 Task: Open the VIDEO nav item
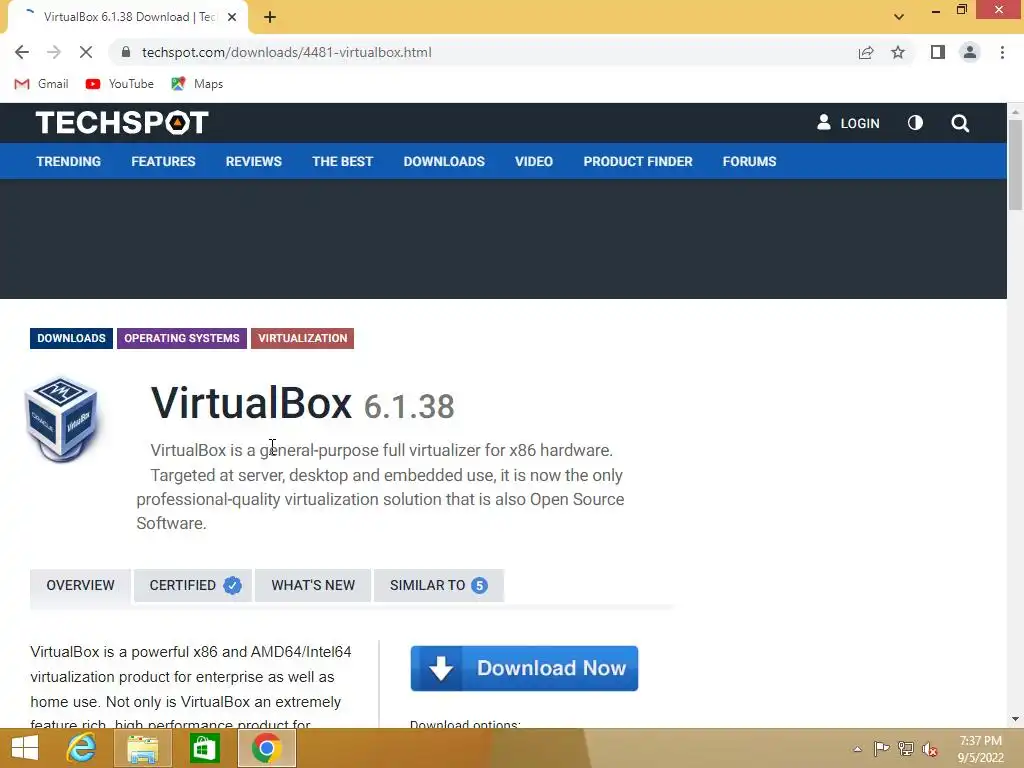(534, 161)
